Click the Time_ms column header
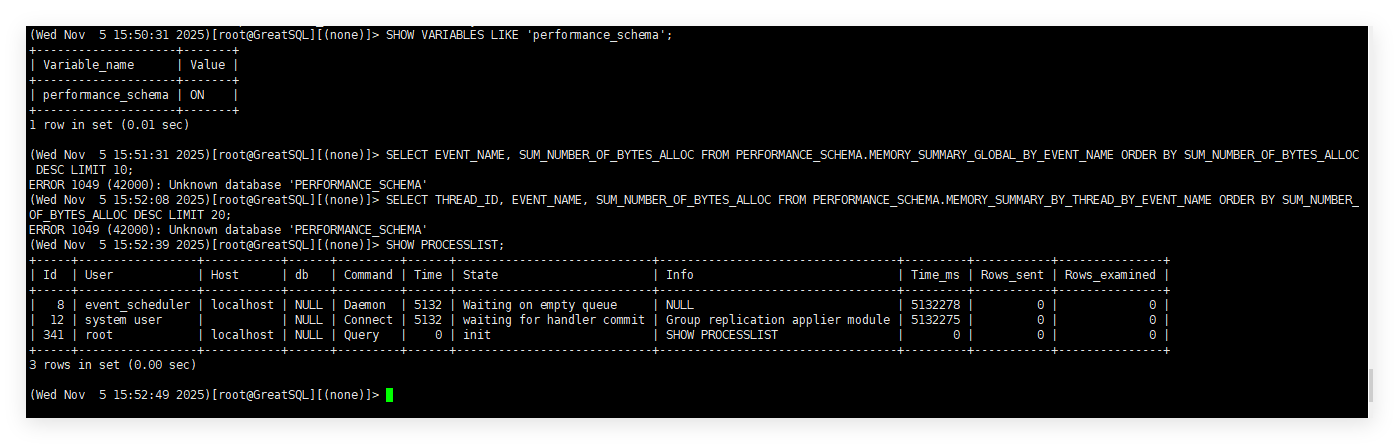Image resolution: width=1399 pixels, height=444 pixels. pos(936,275)
